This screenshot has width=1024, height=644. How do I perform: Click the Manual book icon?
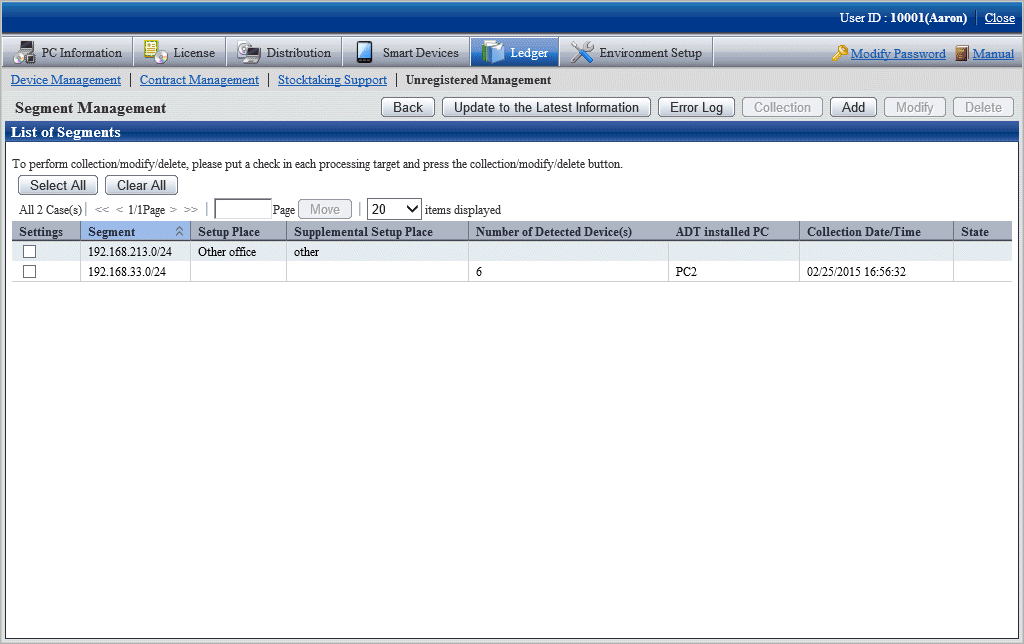(962, 54)
